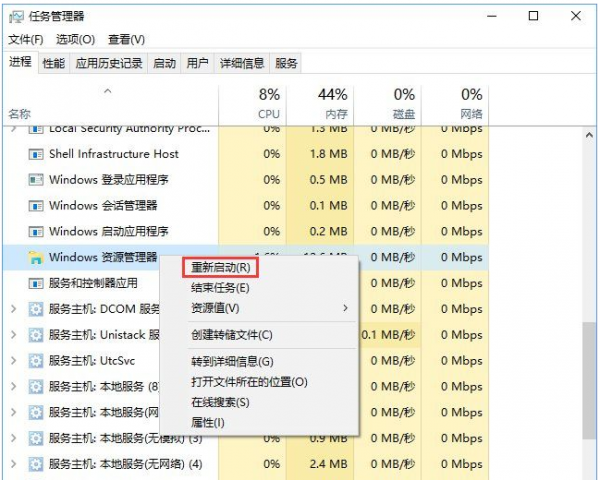Click the gear icon for 服务主机: UtcSvc

pos(36,361)
